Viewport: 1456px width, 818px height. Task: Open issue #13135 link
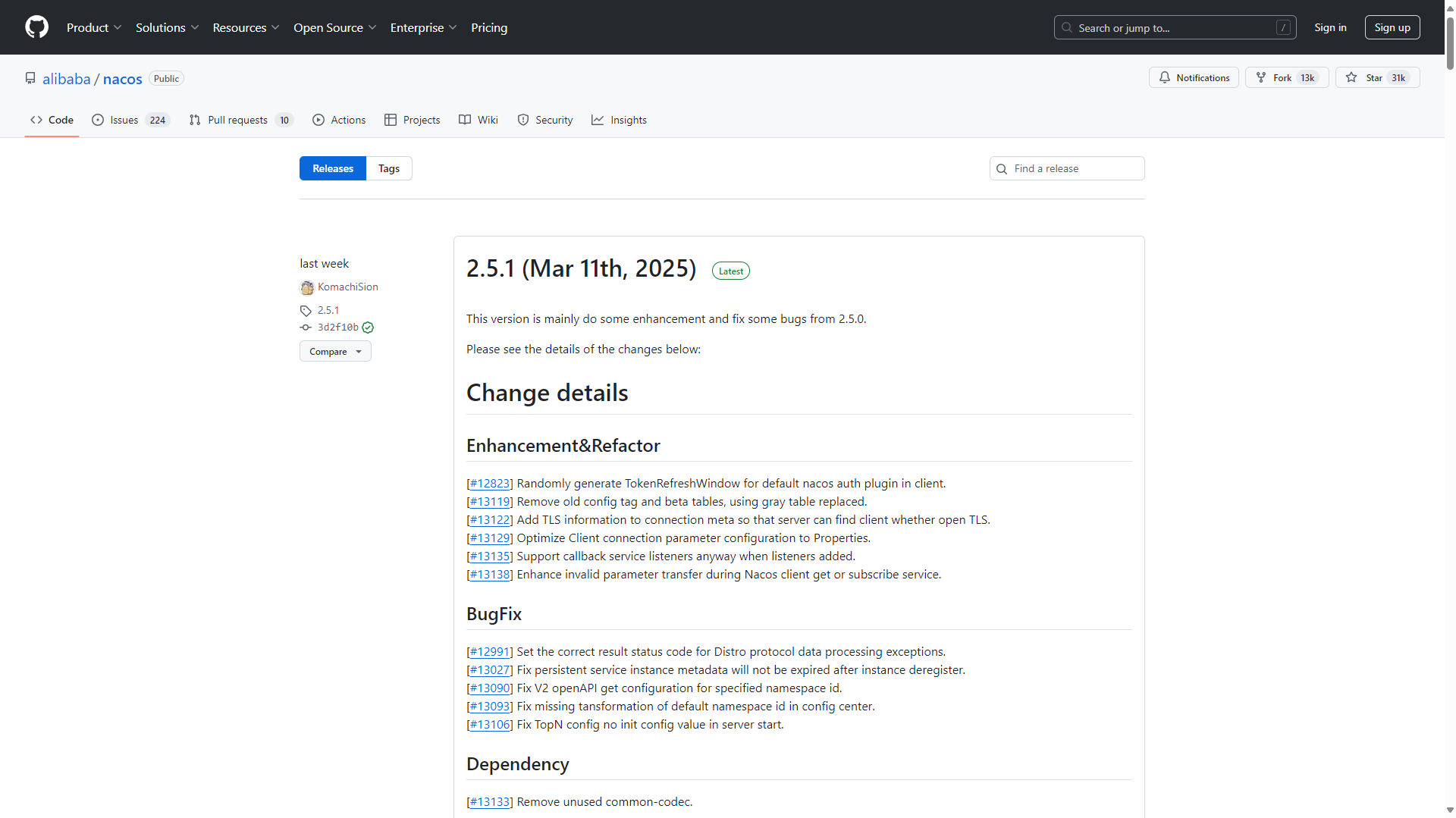tap(490, 556)
